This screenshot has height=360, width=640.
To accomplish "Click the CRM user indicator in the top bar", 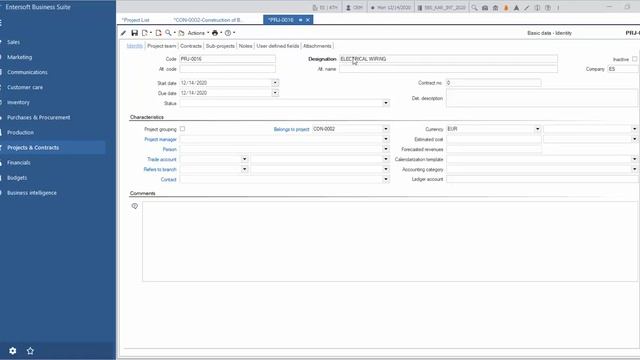I will [x=354, y=7].
